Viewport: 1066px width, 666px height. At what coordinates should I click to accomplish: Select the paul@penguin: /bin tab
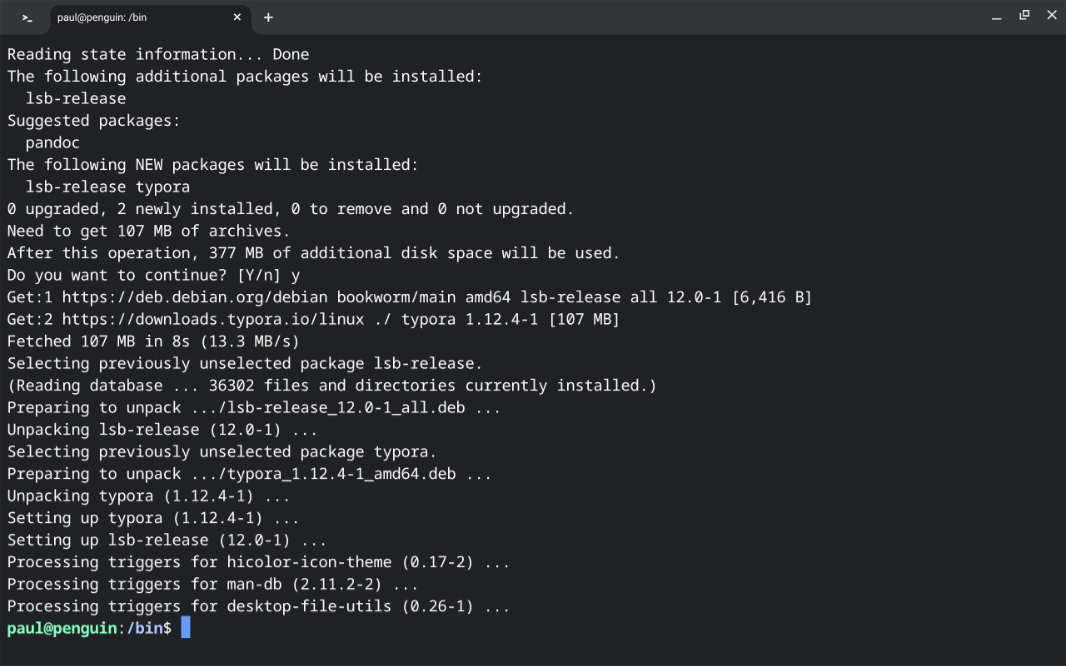130,17
